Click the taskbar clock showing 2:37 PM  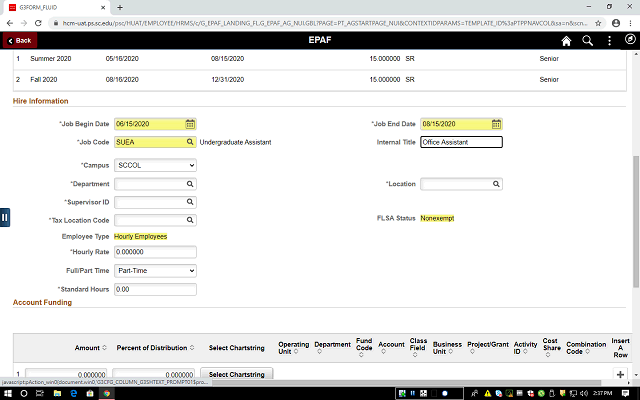(602, 393)
